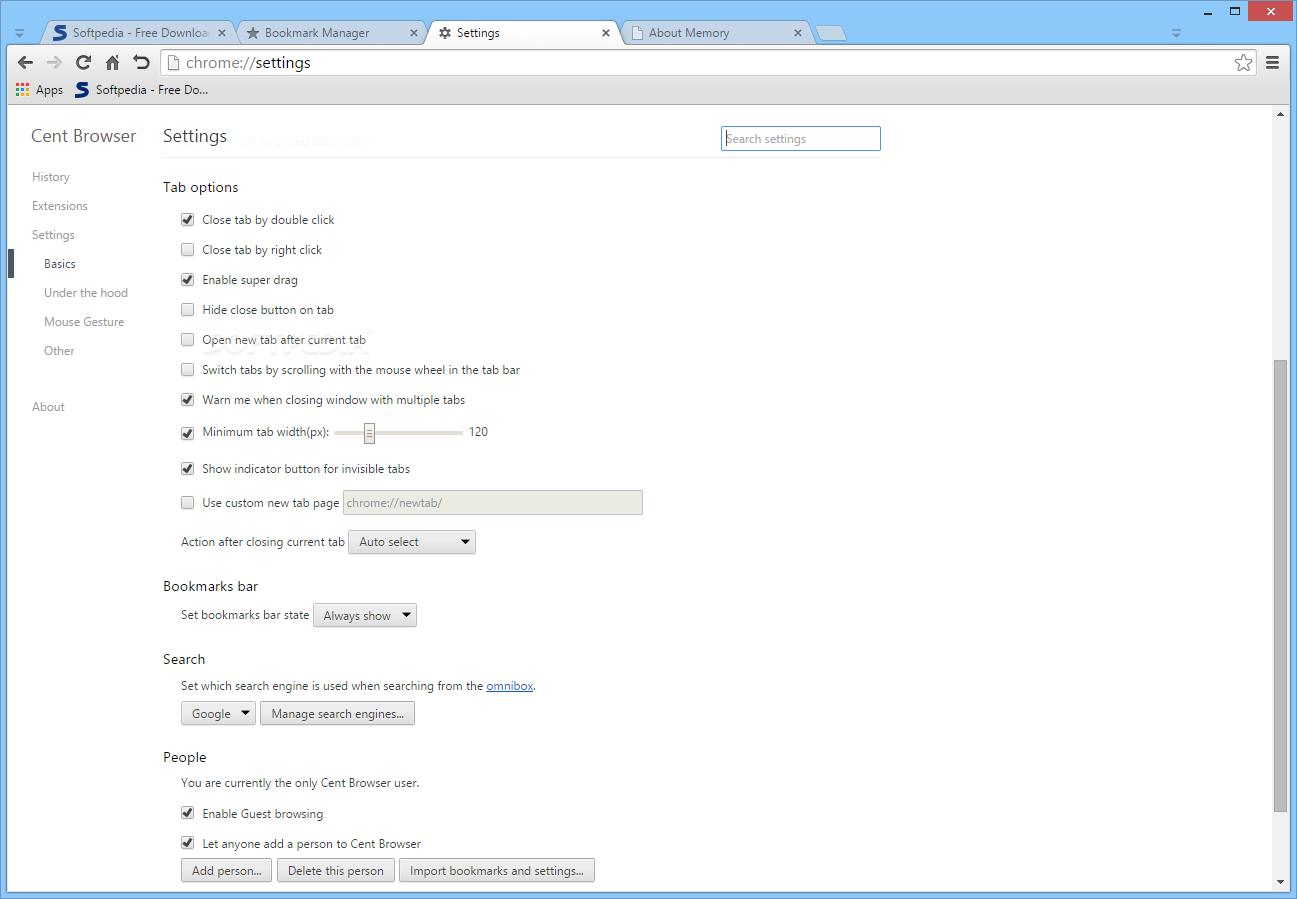
Task: Click the minimum tab width slider handle
Action: [x=369, y=433]
